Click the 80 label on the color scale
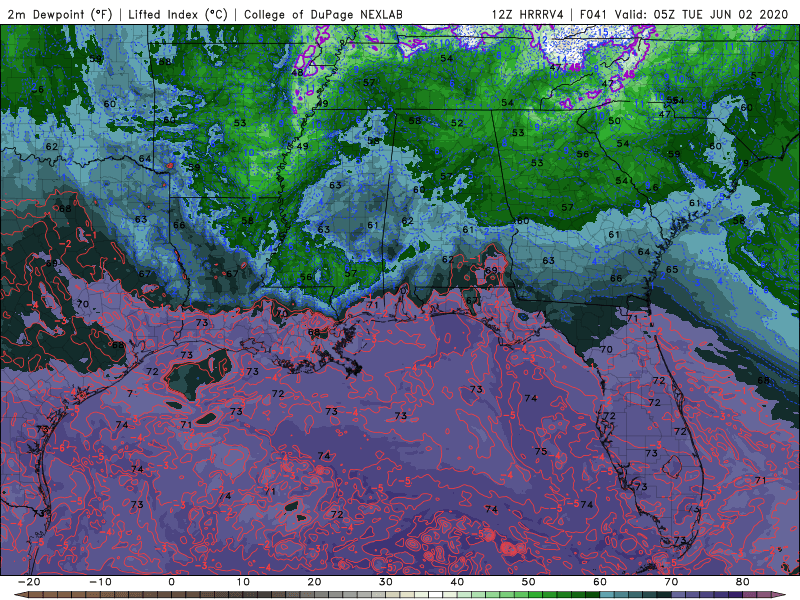 [743, 582]
